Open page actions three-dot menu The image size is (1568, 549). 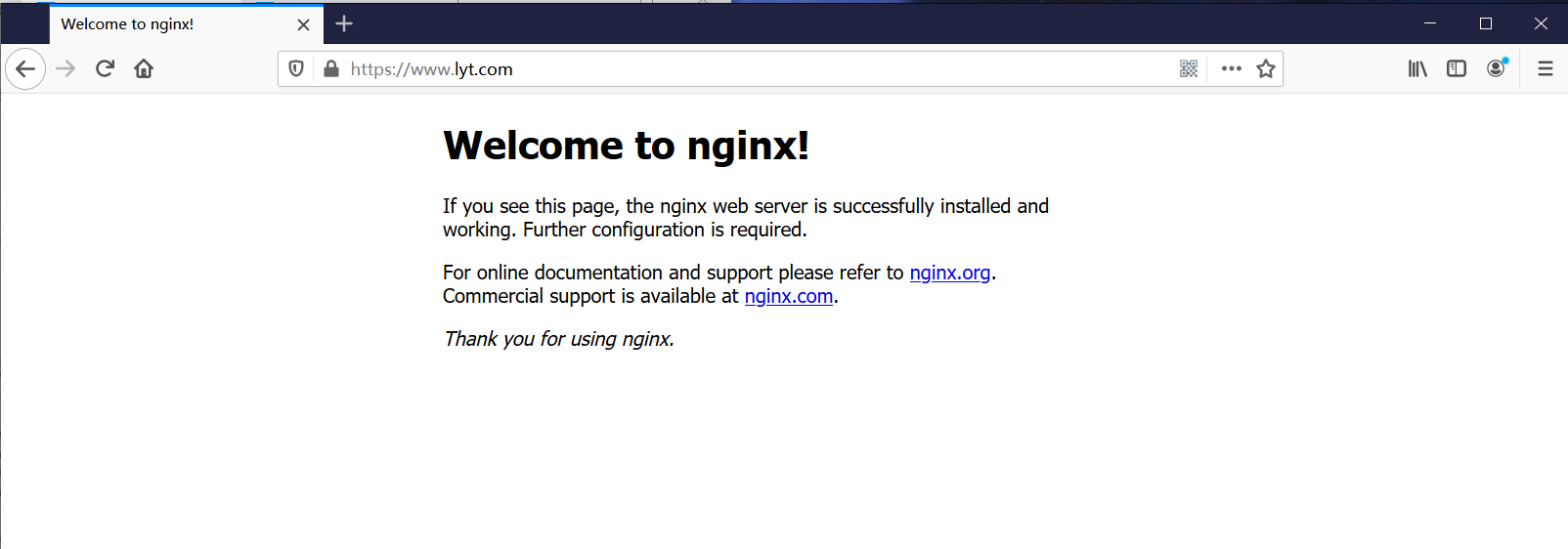1232,68
